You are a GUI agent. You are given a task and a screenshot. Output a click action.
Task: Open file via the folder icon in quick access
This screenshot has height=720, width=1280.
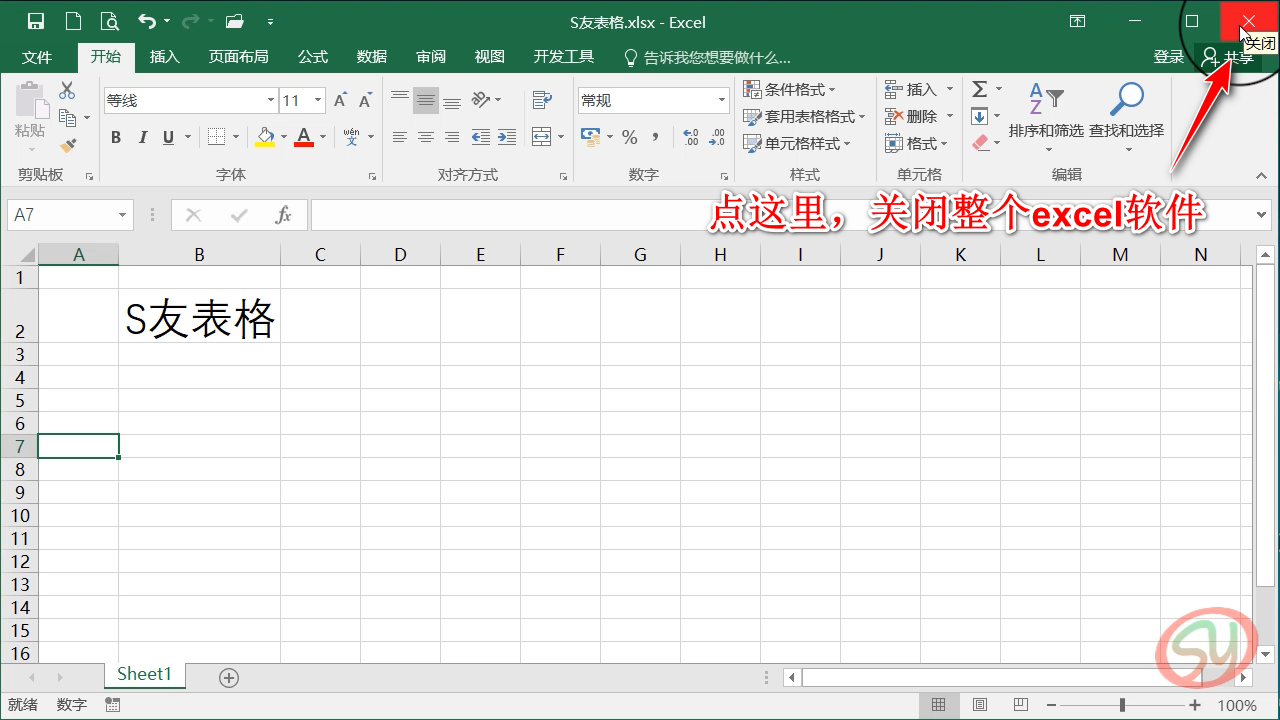[234, 21]
